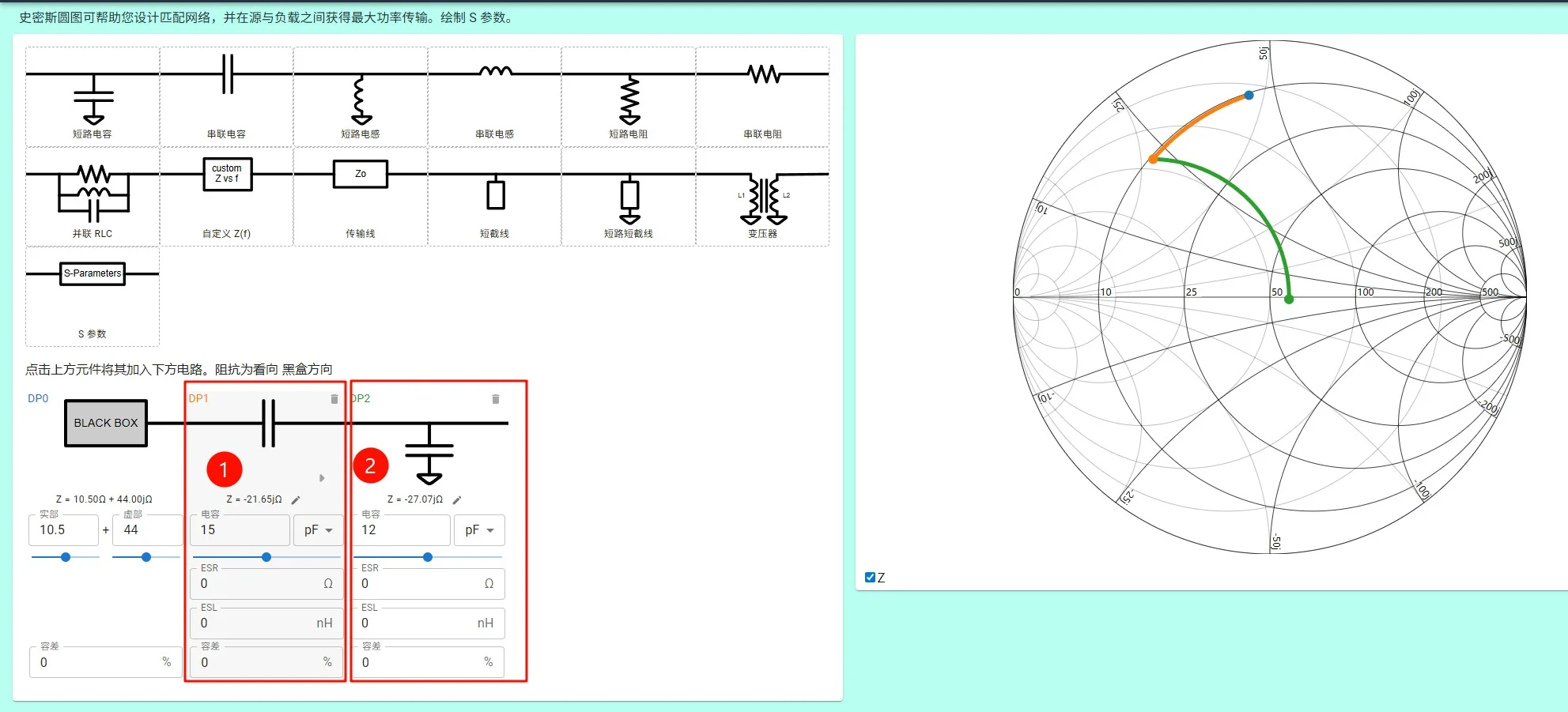Add a series inductor (串联电感) component

pos(495,96)
